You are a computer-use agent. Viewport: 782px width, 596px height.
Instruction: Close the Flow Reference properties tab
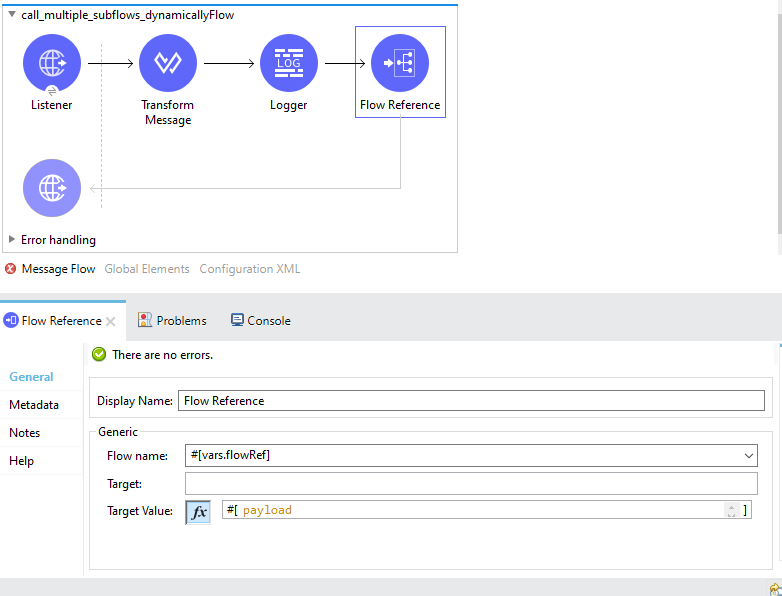click(x=111, y=322)
